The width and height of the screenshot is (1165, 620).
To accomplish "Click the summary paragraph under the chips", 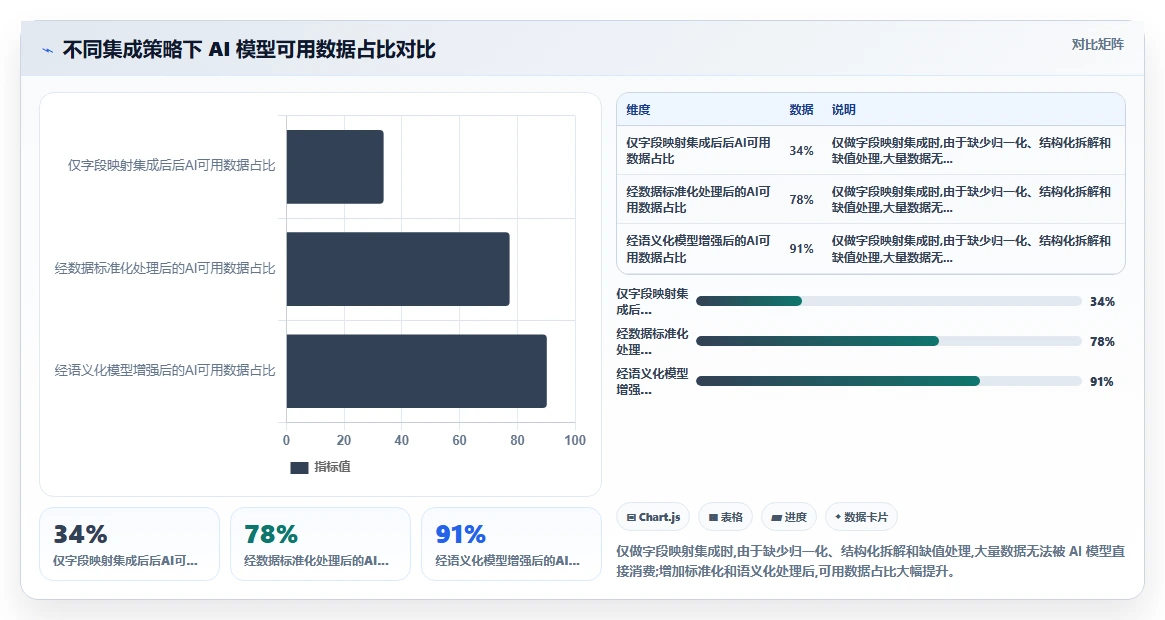I will [x=871, y=561].
